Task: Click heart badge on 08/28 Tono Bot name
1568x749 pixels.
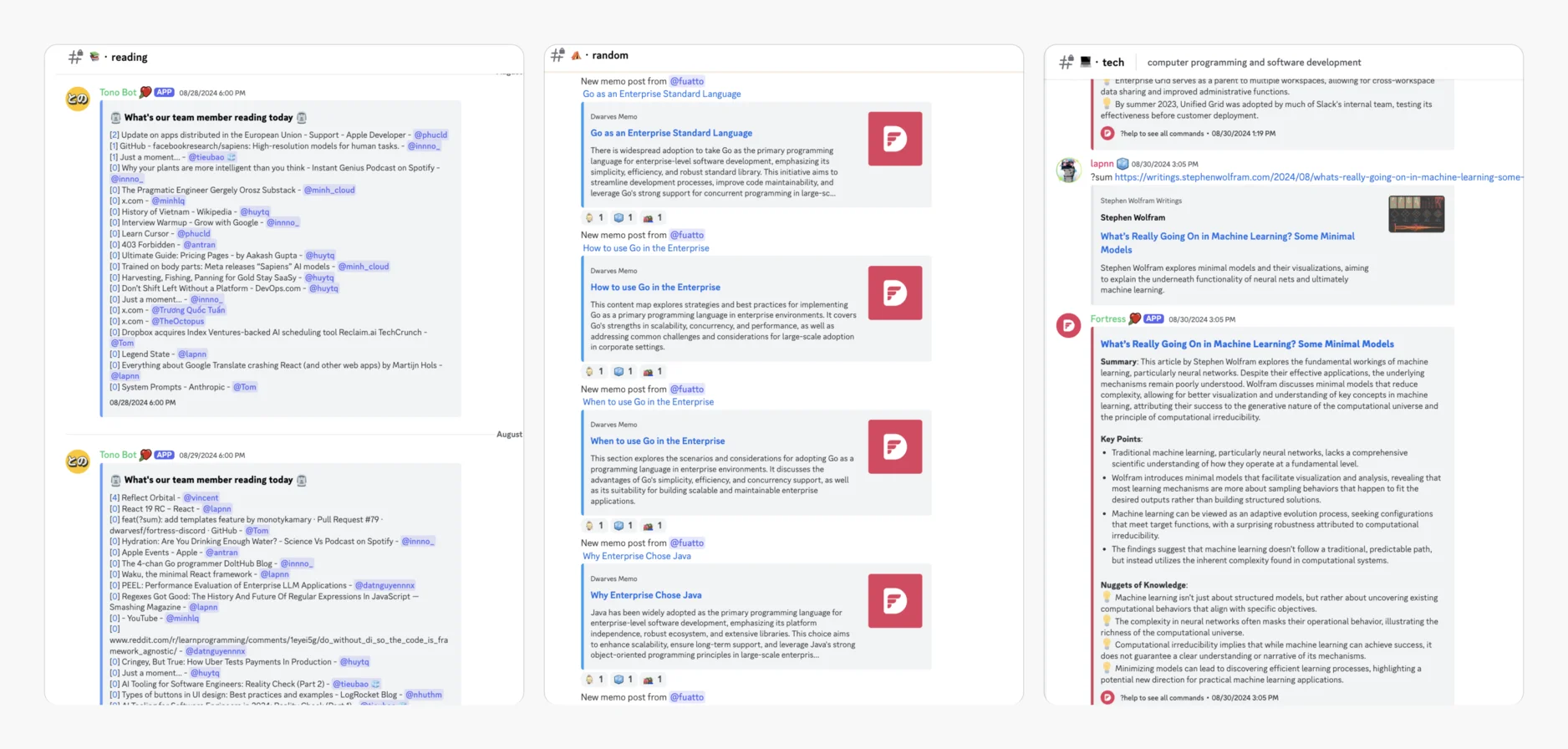Action: 145,92
